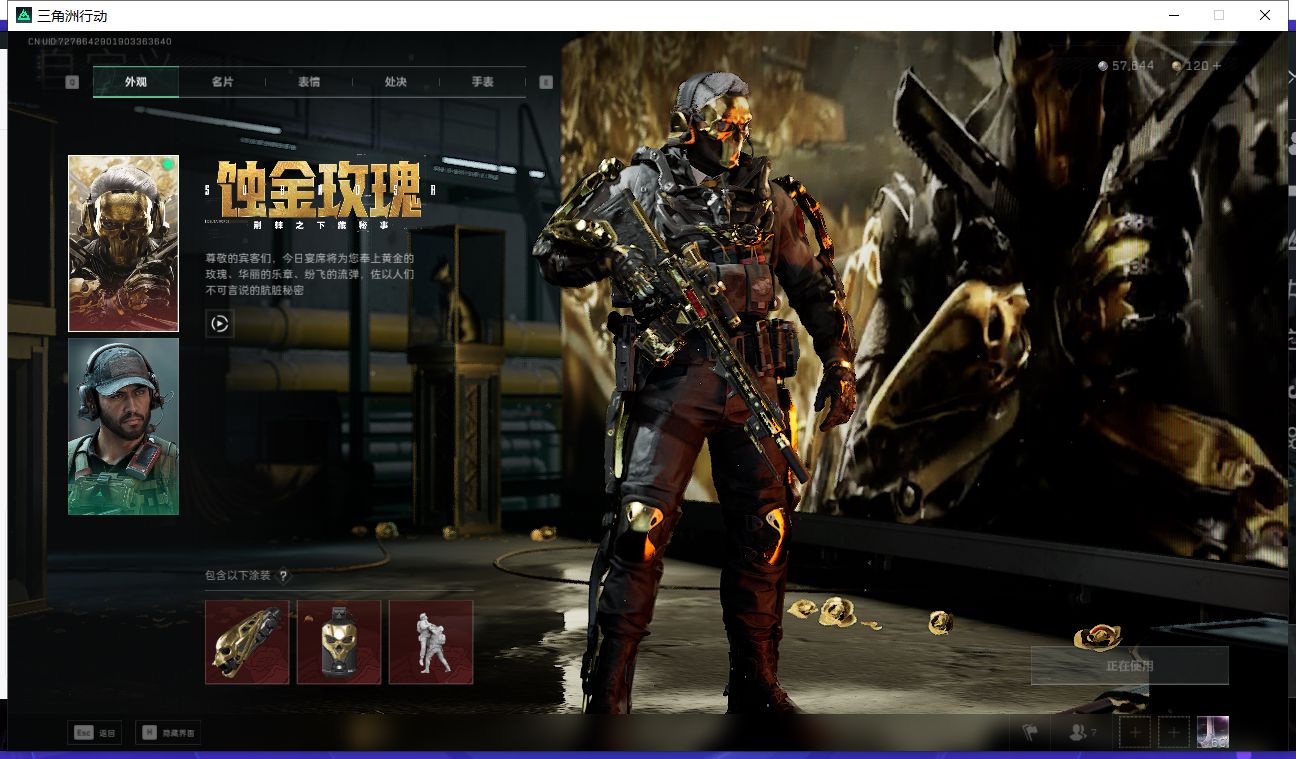Click the plus to add gold currency
Viewport: 1296px width, 759px height.
coord(1217,66)
